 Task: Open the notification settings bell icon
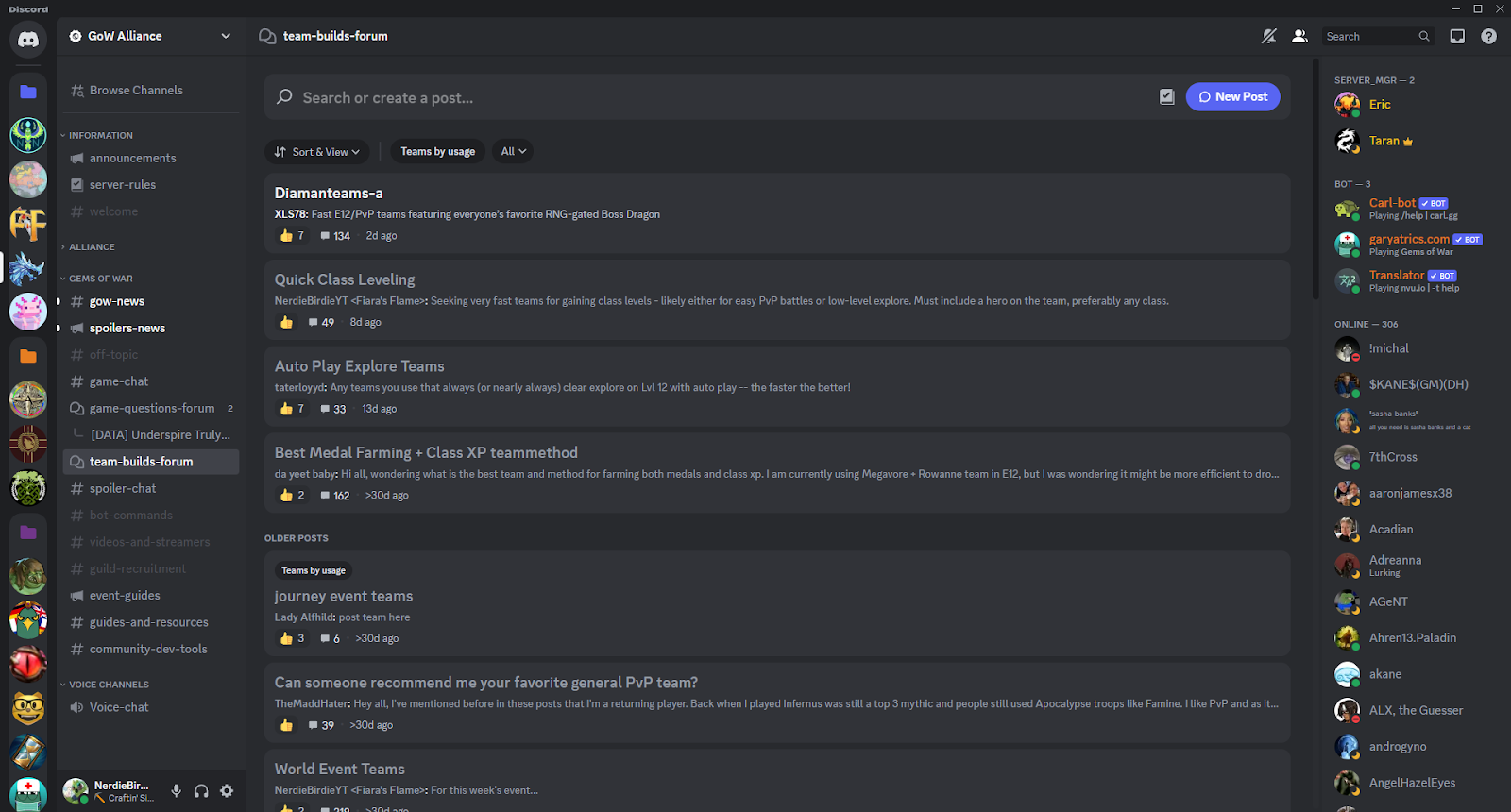(1268, 36)
